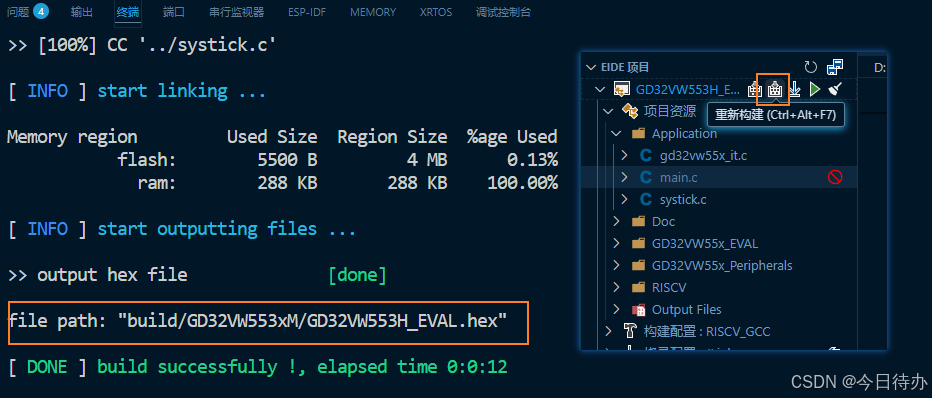Click the C file icon of systick.c
This screenshot has width=932, height=398.
[x=646, y=199]
